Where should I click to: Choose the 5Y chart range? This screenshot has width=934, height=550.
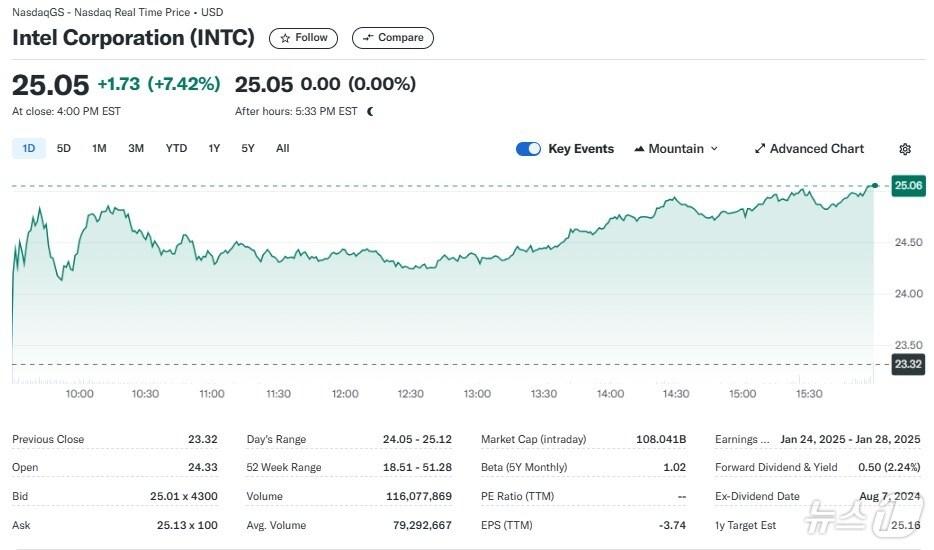click(248, 148)
